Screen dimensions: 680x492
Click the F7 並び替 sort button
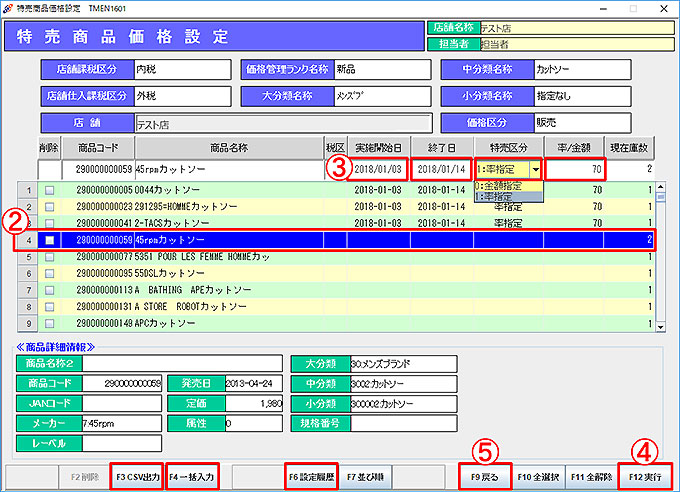click(364, 474)
